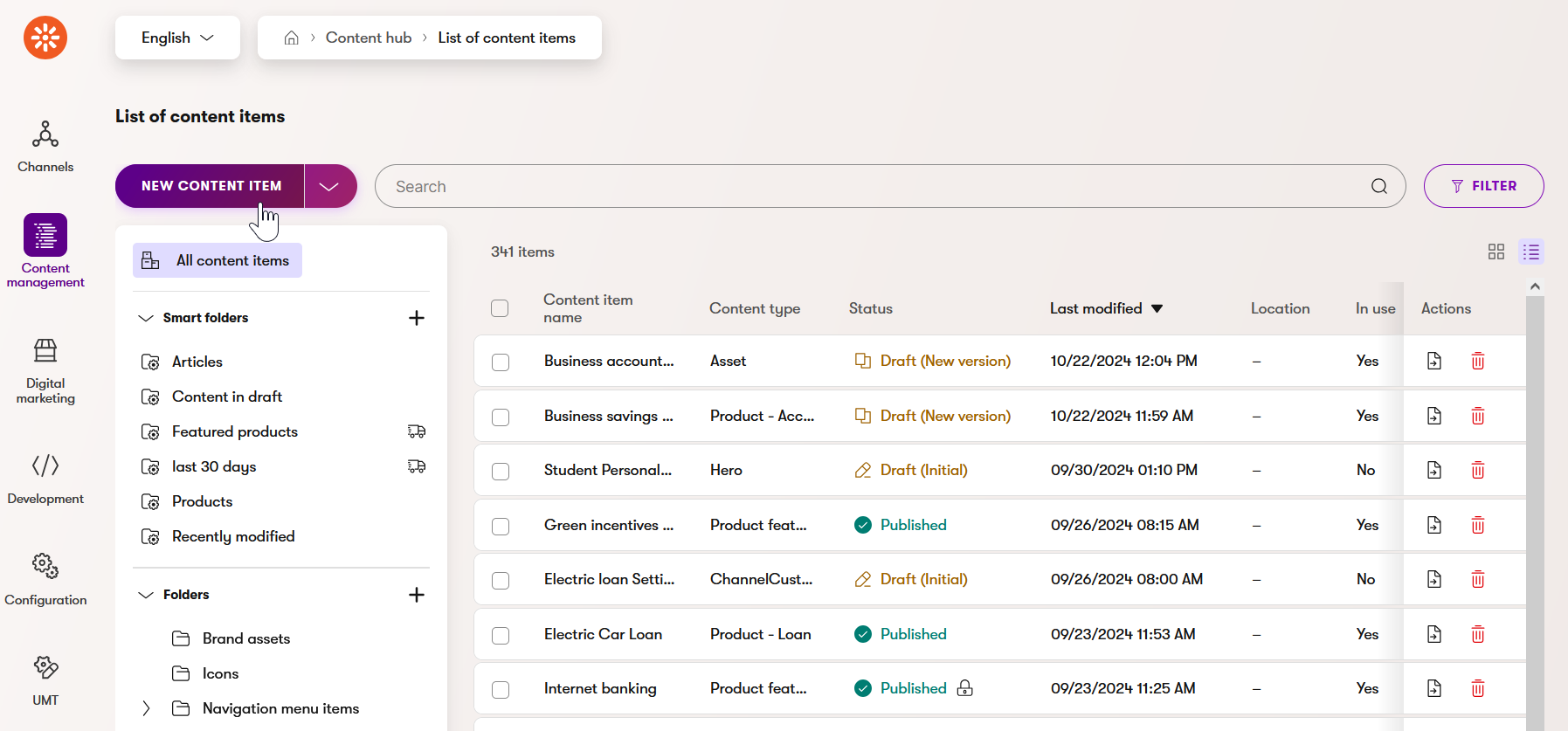Open the Internet banking content item
1568x731 pixels.
[600, 688]
